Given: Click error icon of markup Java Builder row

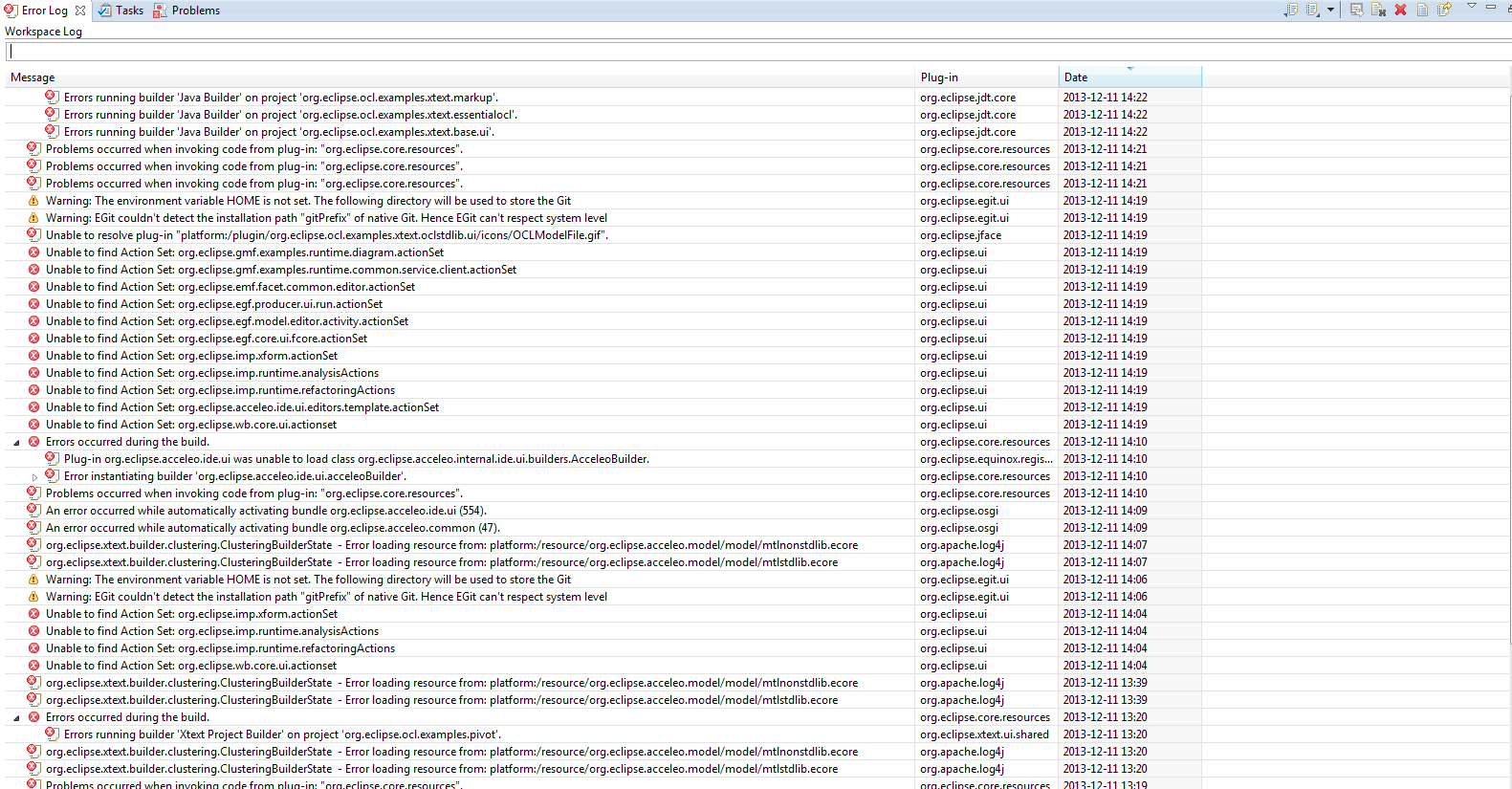Looking at the screenshot, I should click(x=52, y=97).
